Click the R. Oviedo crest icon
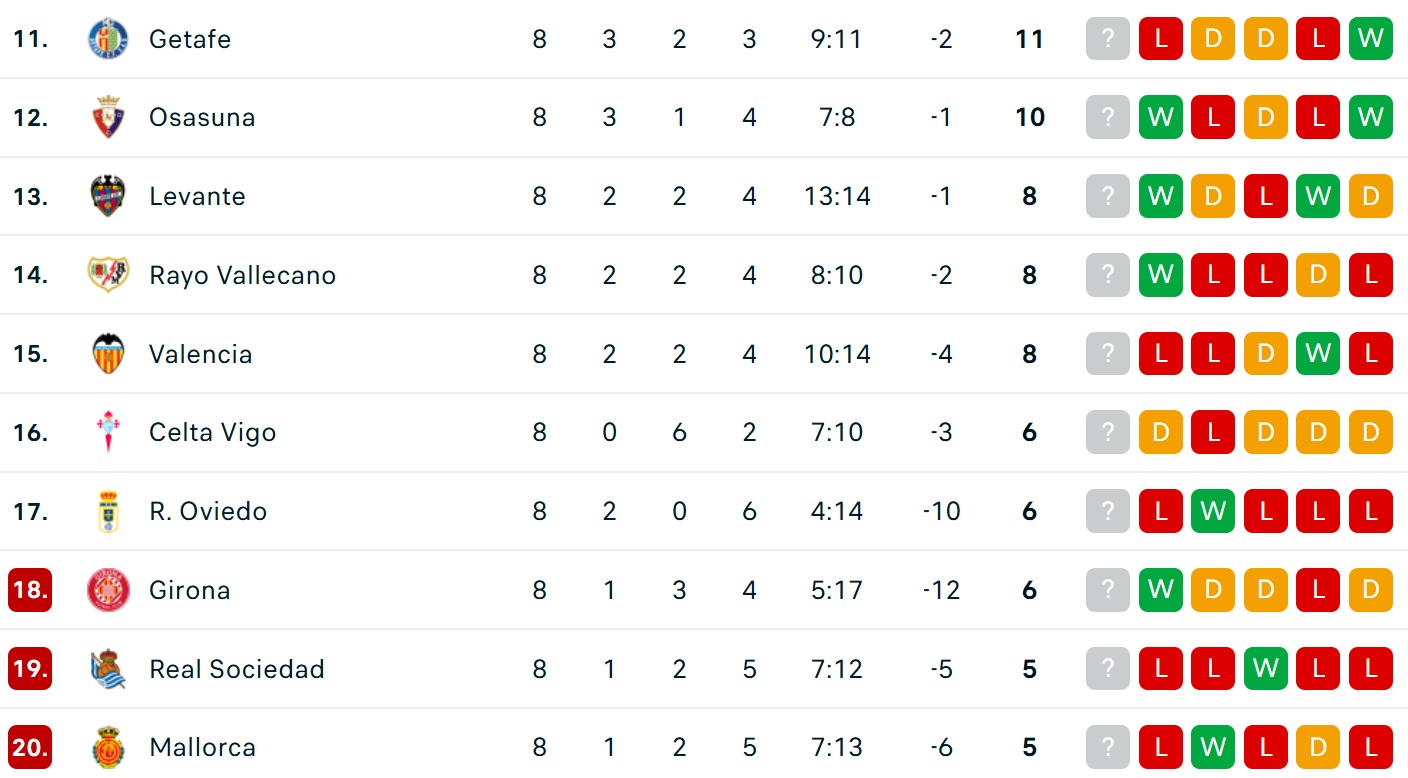 click(108, 511)
